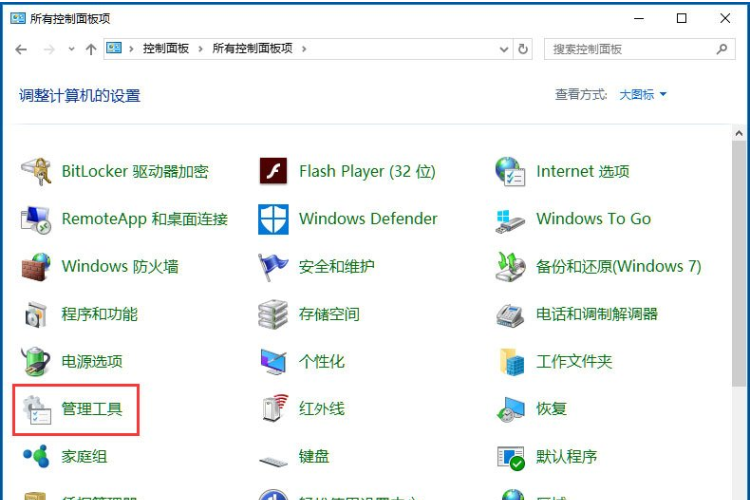750x500 pixels.
Task: Click the RemoteApp 和桌面连接 icon
Action: (36, 219)
